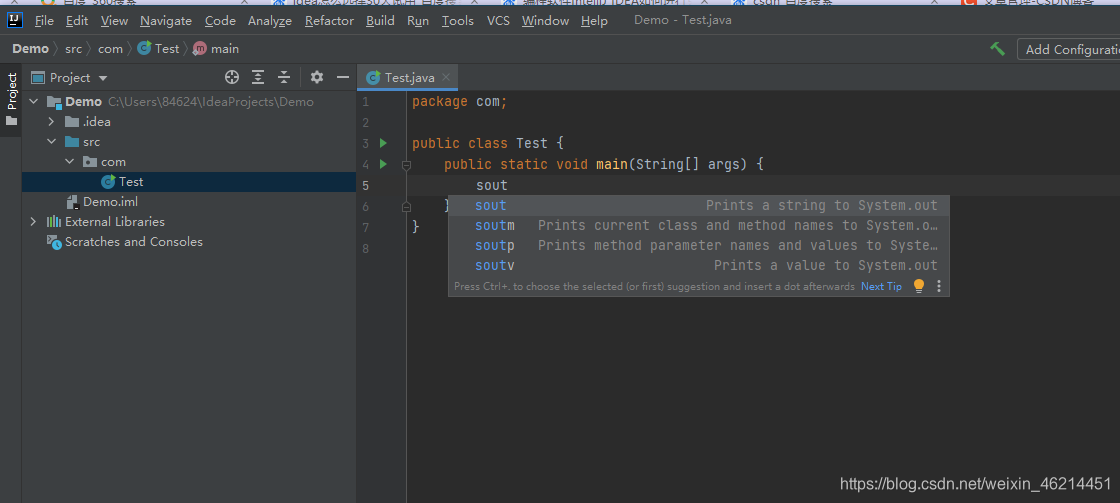Choose the sout completion suggestion
Image resolution: width=1120 pixels, height=503 pixels.
click(699, 205)
